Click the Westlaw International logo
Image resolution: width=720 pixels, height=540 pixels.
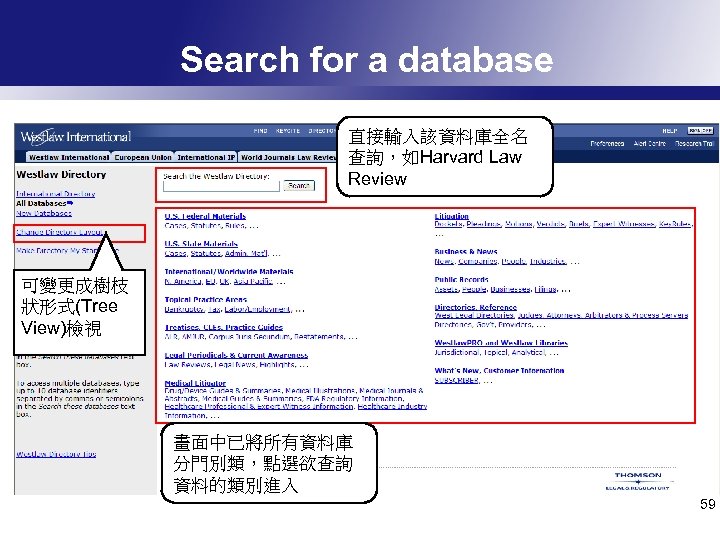(76, 136)
